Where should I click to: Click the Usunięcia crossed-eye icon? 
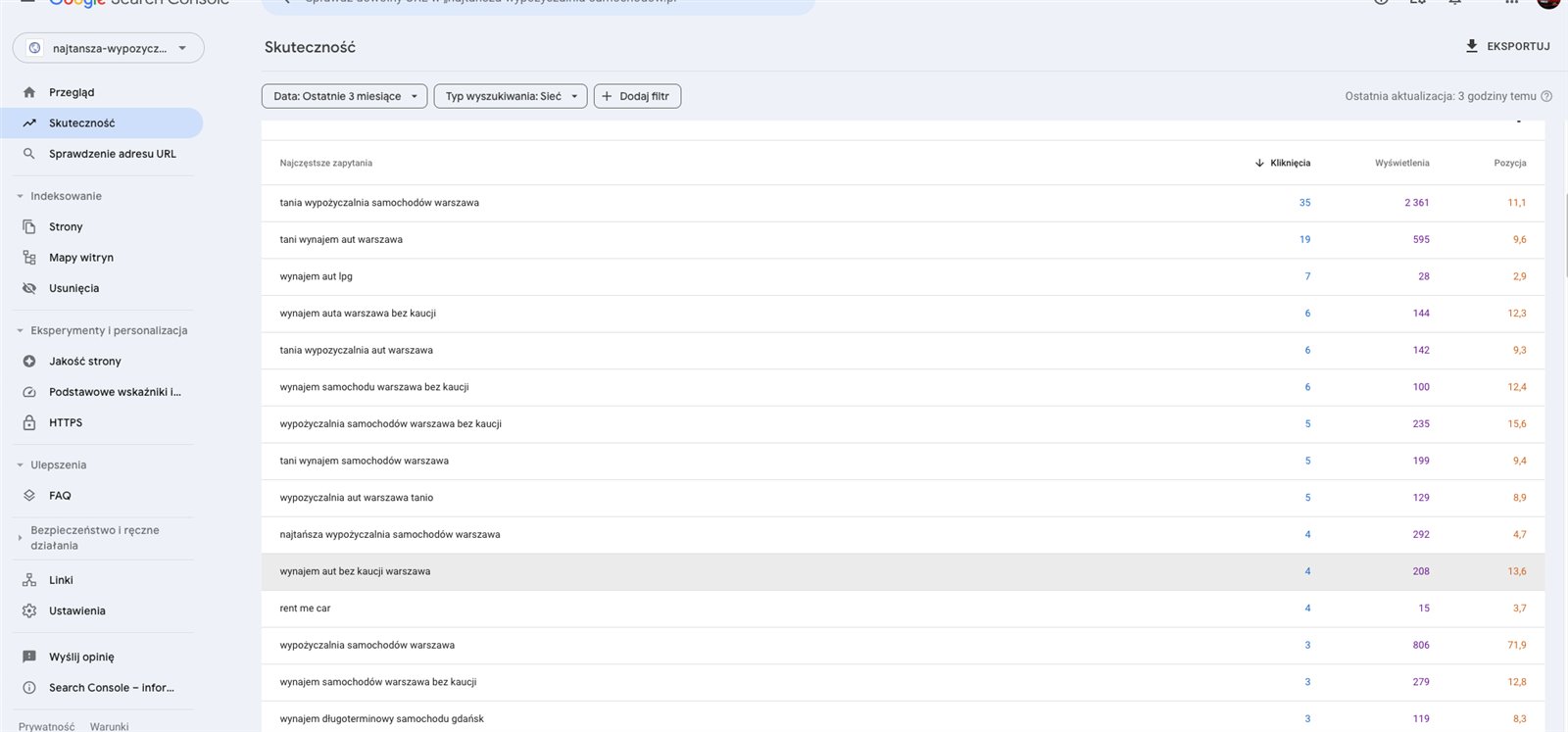tap(29, 288)
